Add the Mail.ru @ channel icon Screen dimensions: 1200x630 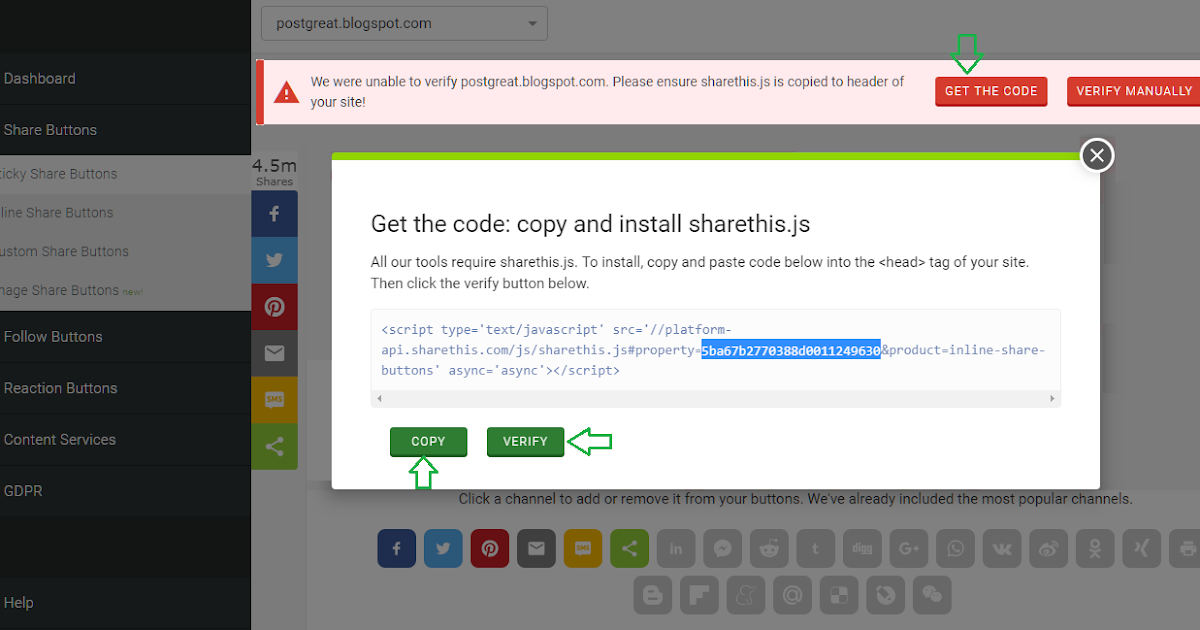[x=792, y=595]
